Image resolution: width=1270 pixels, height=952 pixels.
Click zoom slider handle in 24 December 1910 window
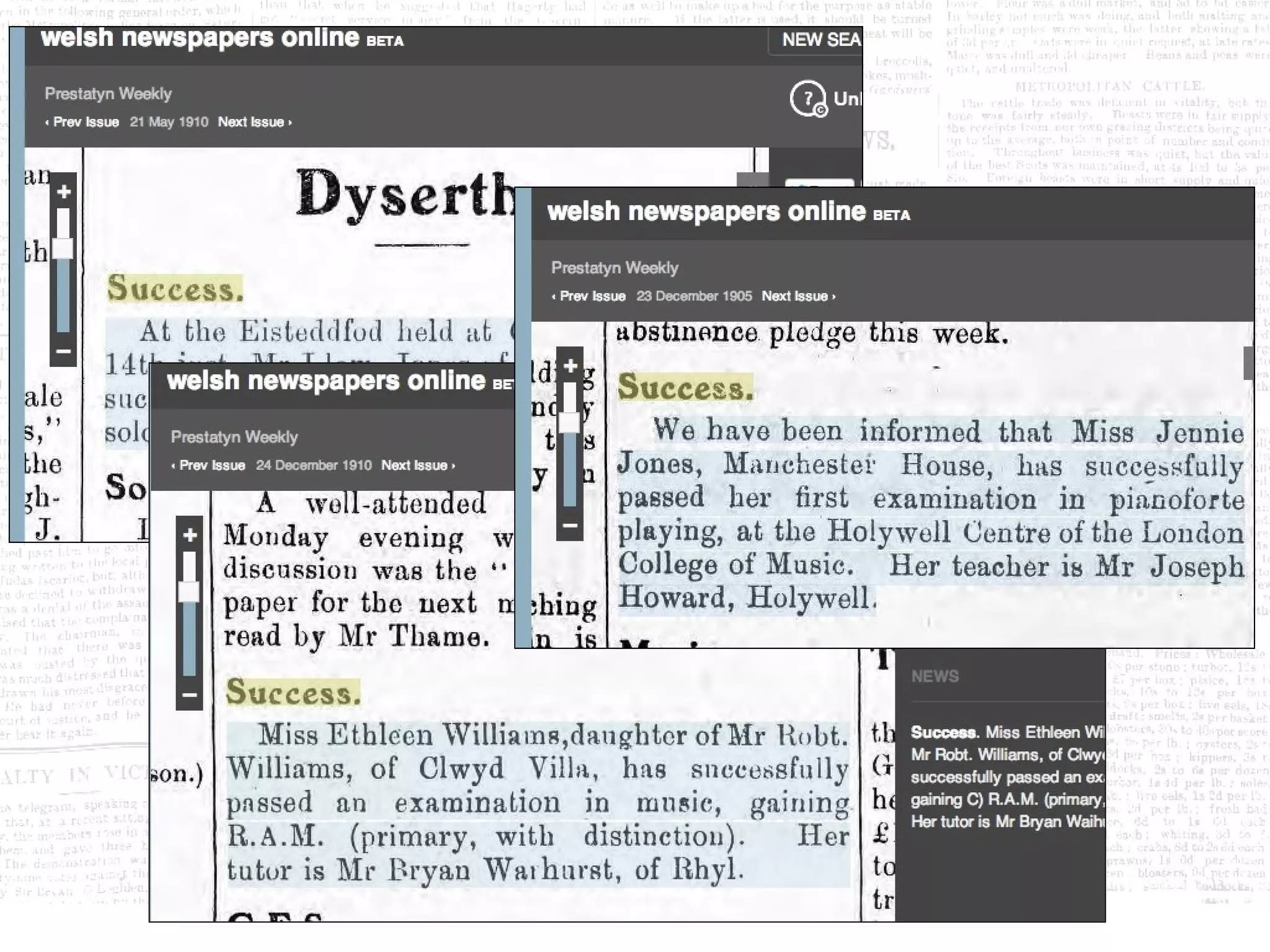[190, 592]
